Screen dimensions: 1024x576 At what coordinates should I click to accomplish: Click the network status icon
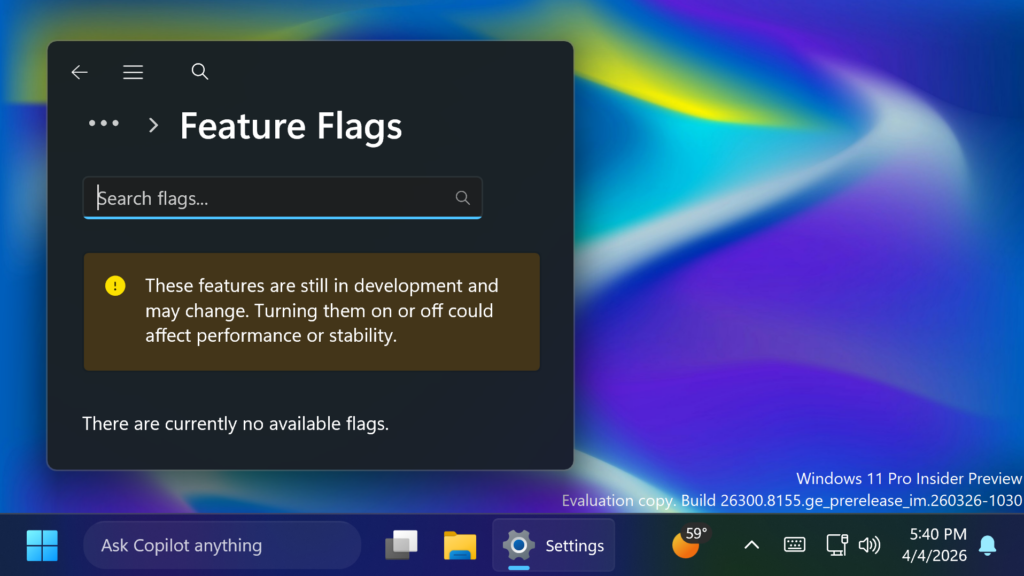click(x=837, y=545)
